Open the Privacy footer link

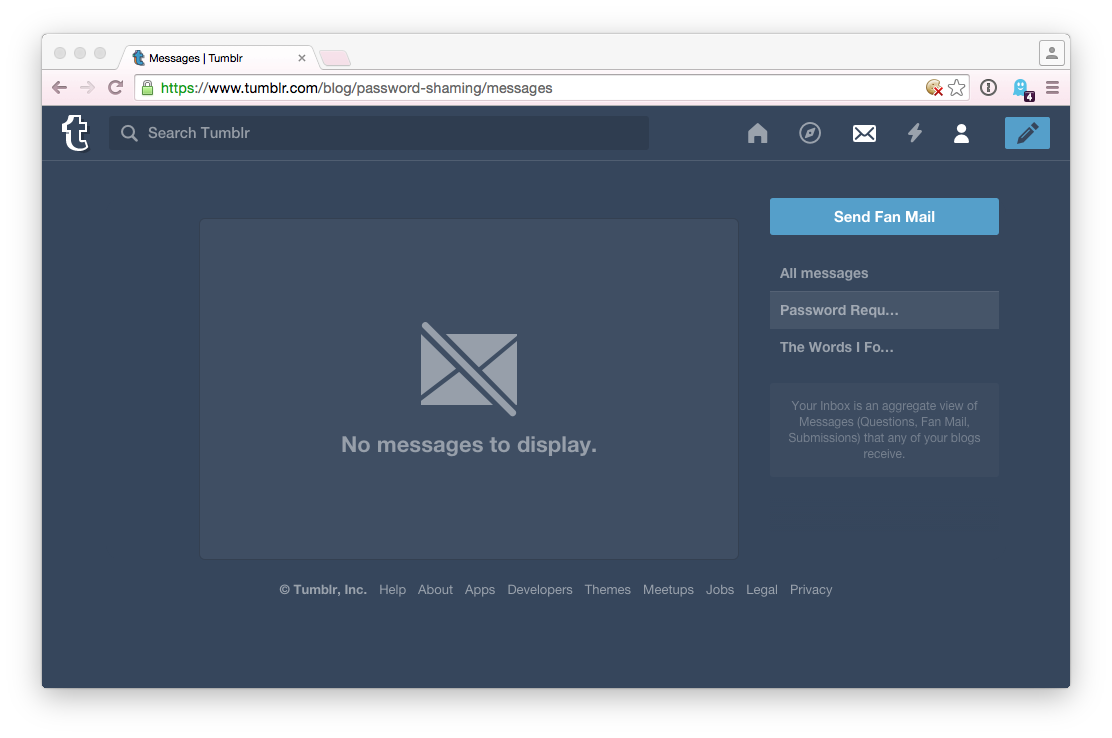(x=811, y=590)
